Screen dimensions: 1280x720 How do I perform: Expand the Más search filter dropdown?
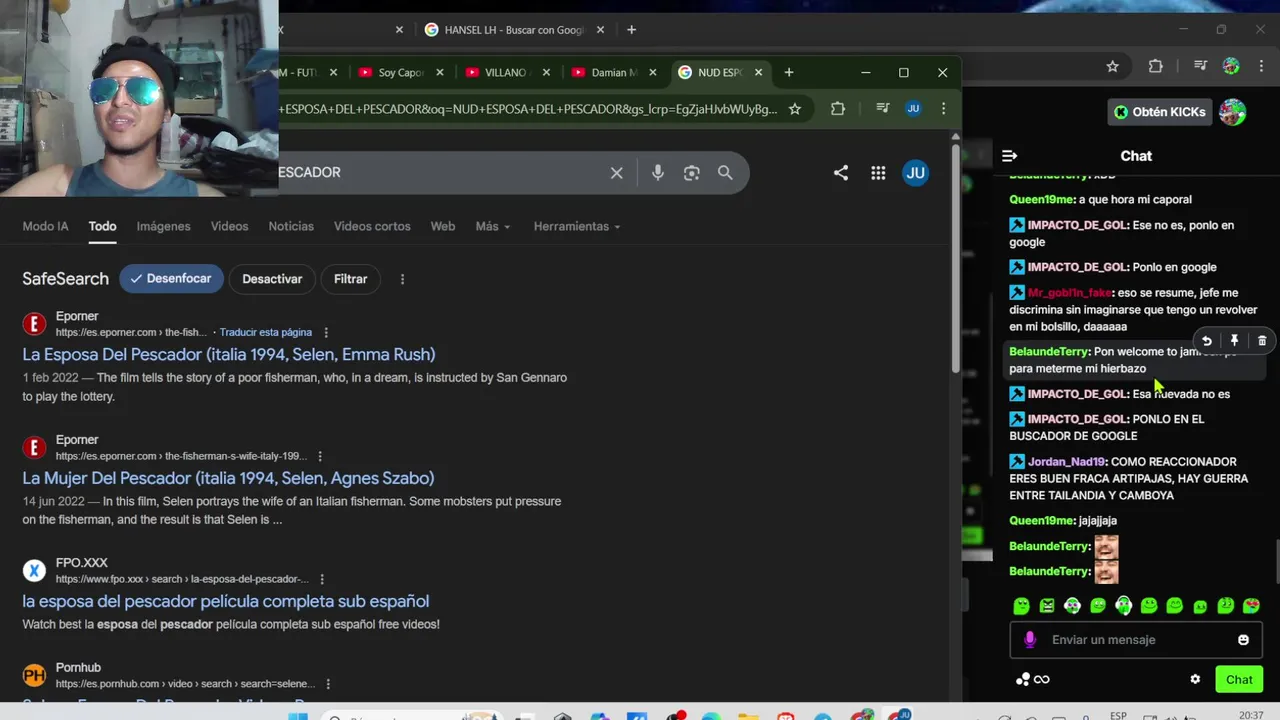coord(493,226)
